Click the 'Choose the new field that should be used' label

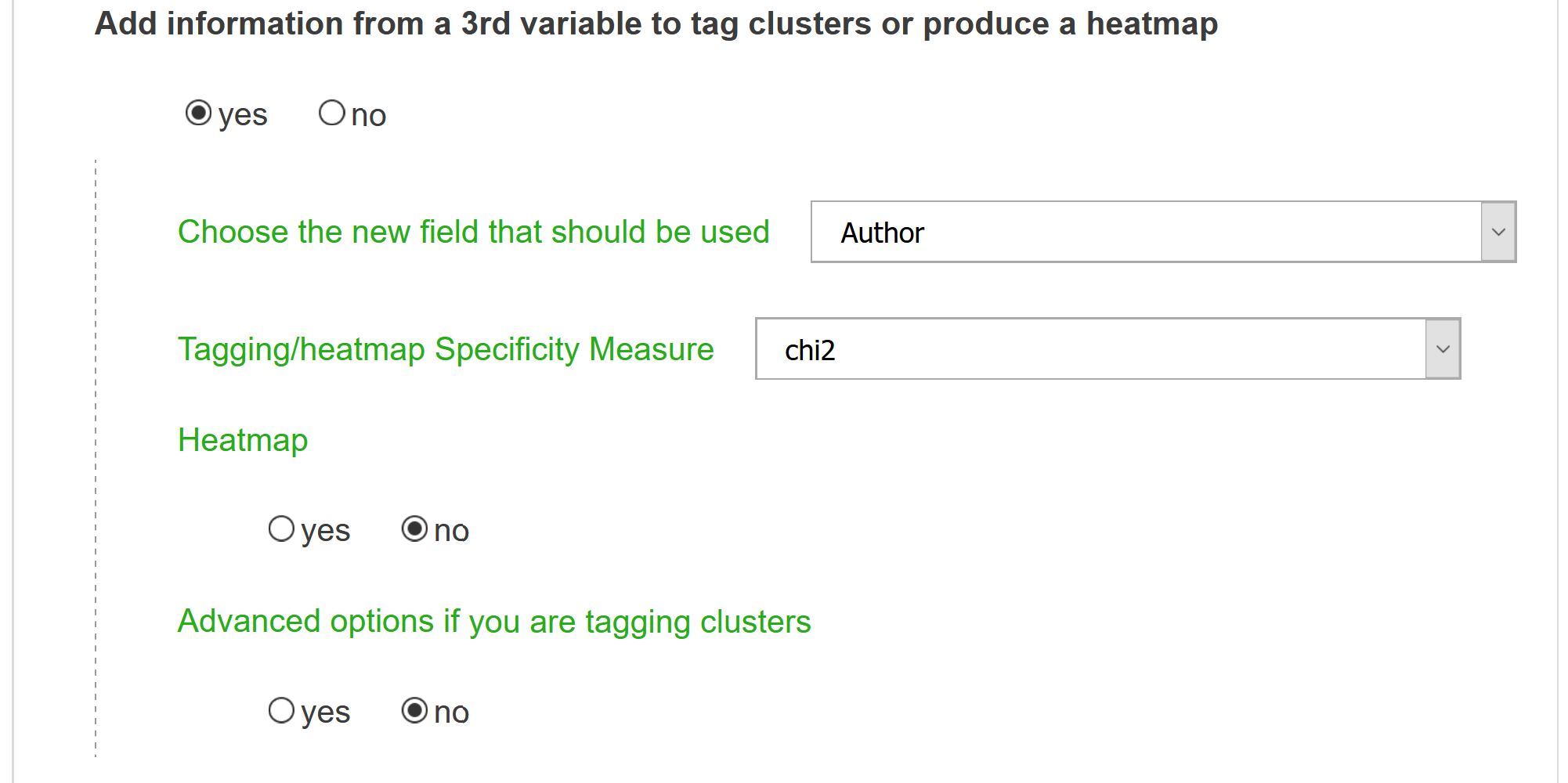[474, 232]
